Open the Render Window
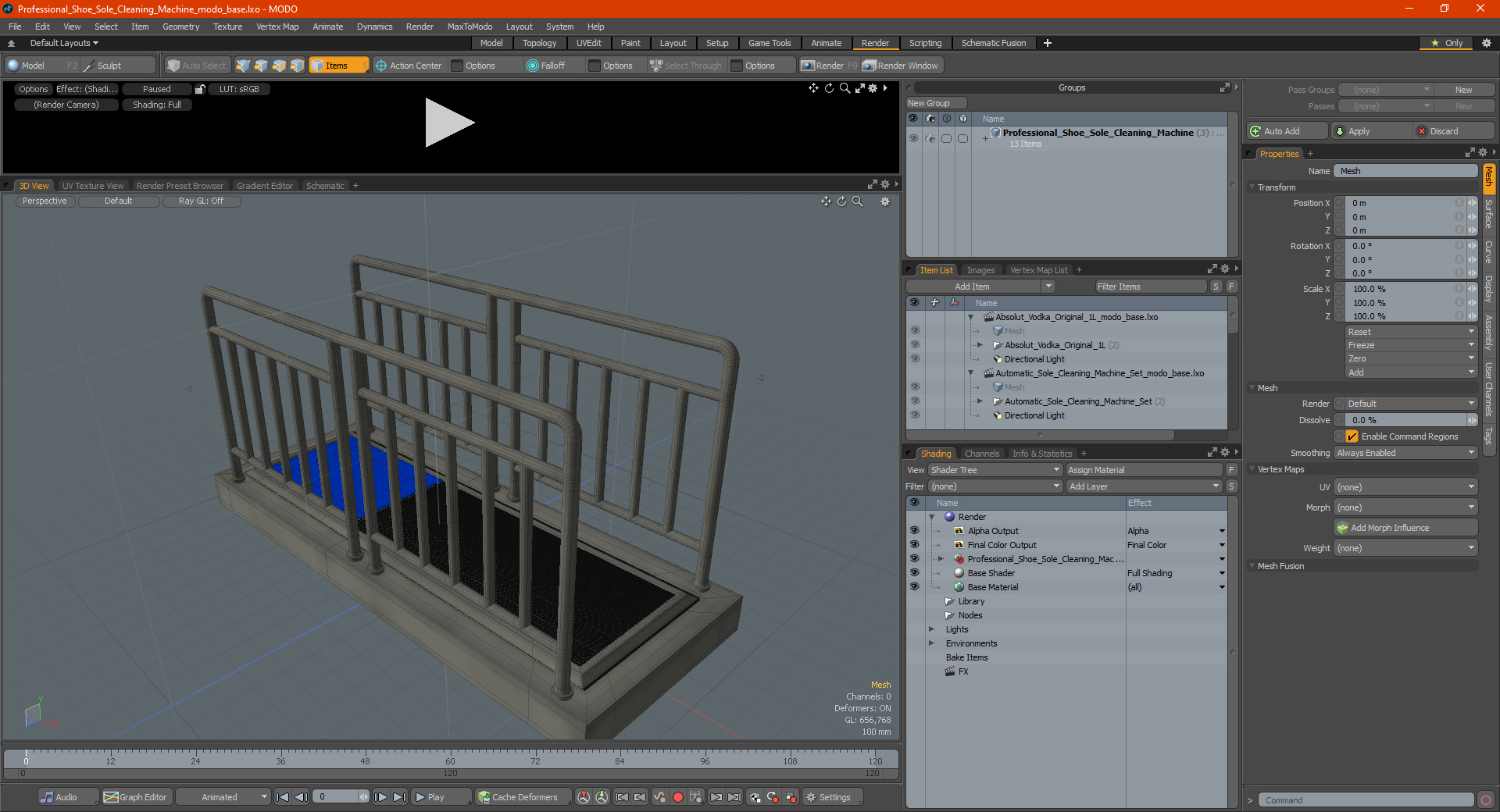The height and width of the screenshot is (812, 1500). coord(901,66)
